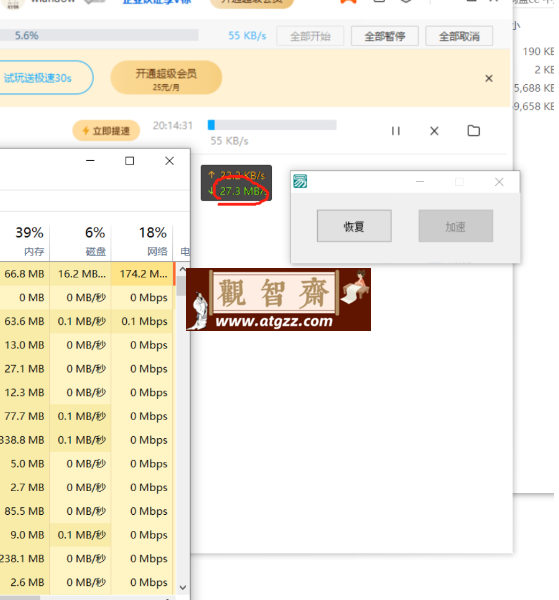Viewport: 559px width, 600px height.
Task: Select the 238.1 MB memory cell
Action: 24,558
